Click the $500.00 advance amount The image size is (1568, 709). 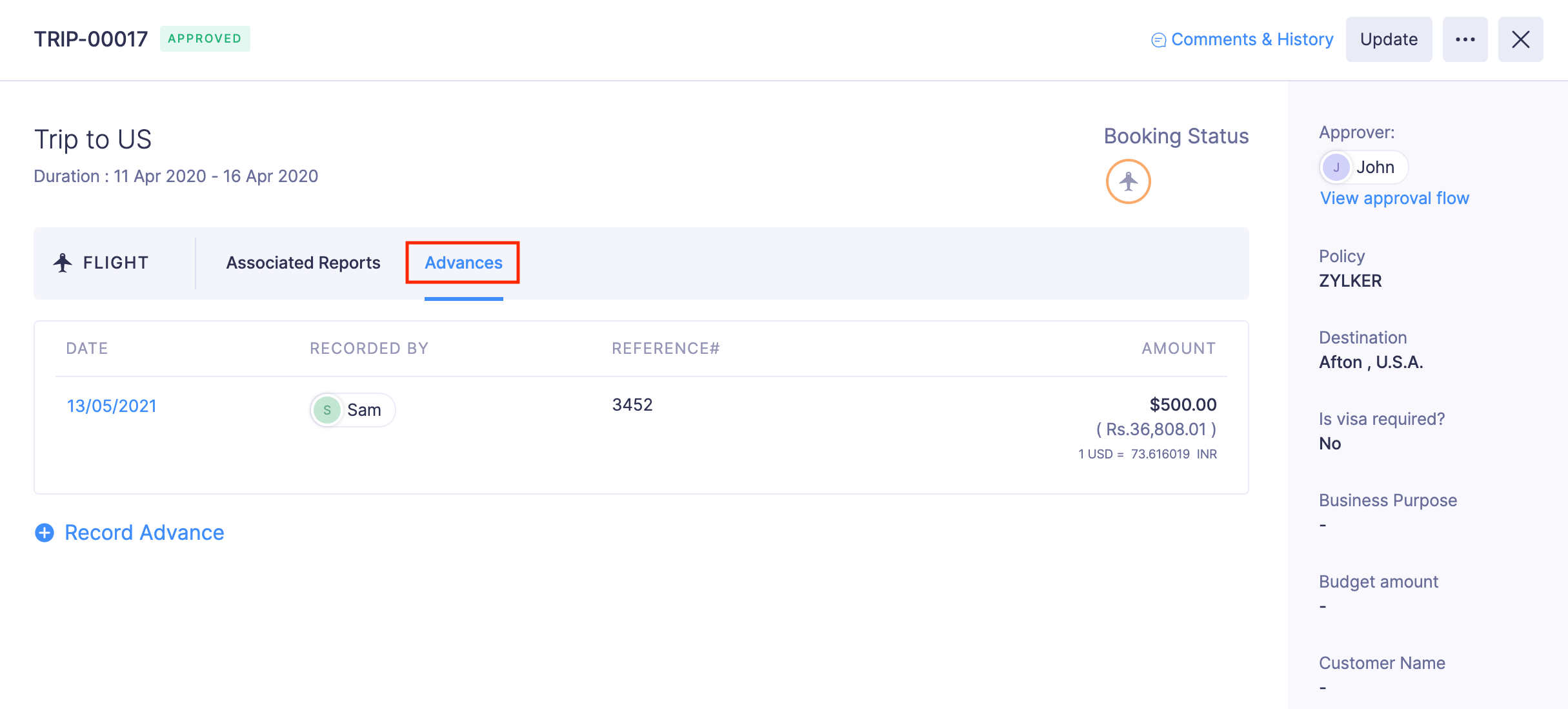[x=1183, y=405]
